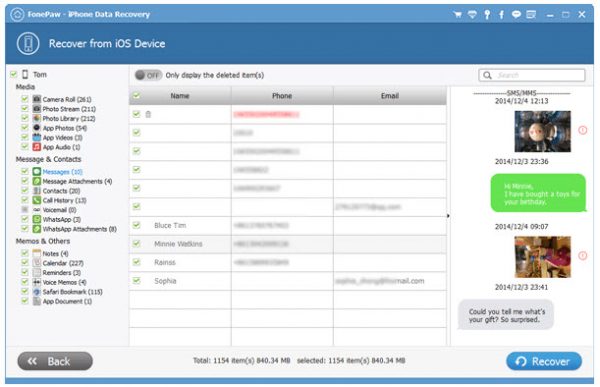The height and width of the screenshot is (387, 600).
Task: Toggle the Voicemail checkbox
Action: [25, 209]
